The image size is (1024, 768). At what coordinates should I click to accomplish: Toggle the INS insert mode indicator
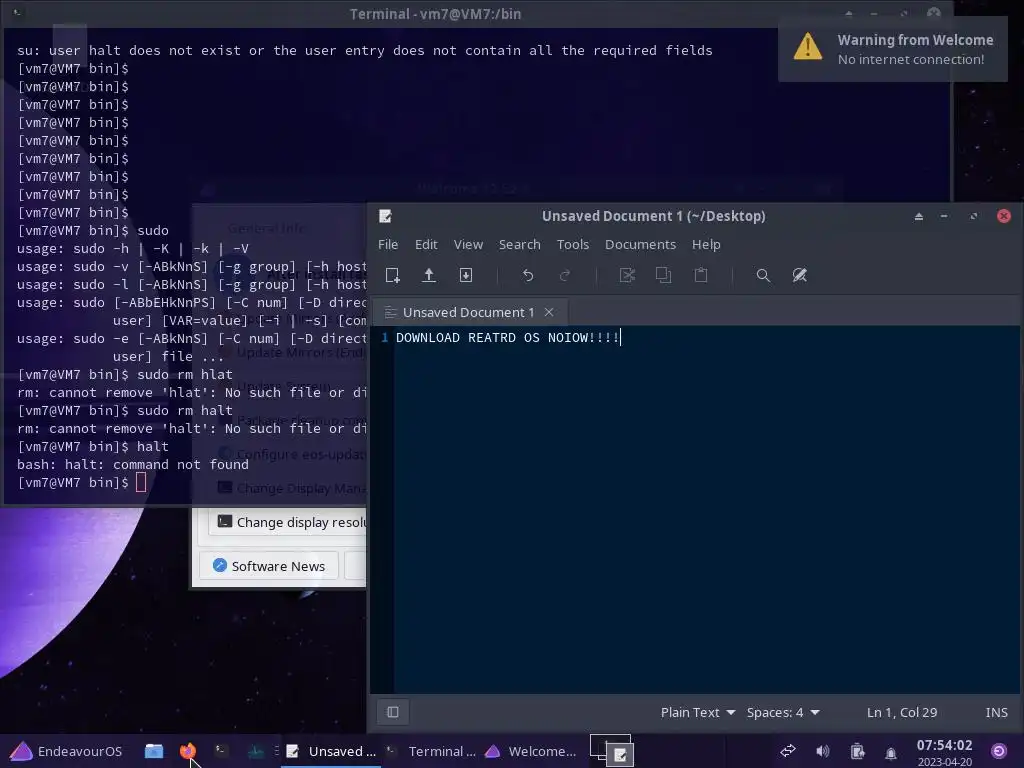tap(996, 712)
